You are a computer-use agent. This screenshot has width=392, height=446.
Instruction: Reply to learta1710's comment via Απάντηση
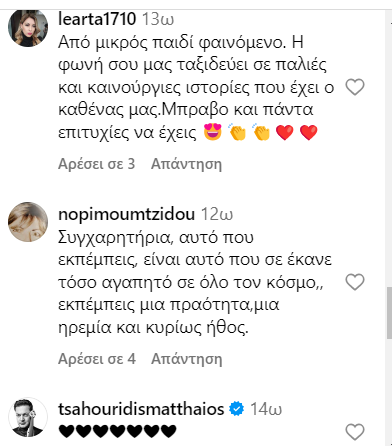[186, 164]
